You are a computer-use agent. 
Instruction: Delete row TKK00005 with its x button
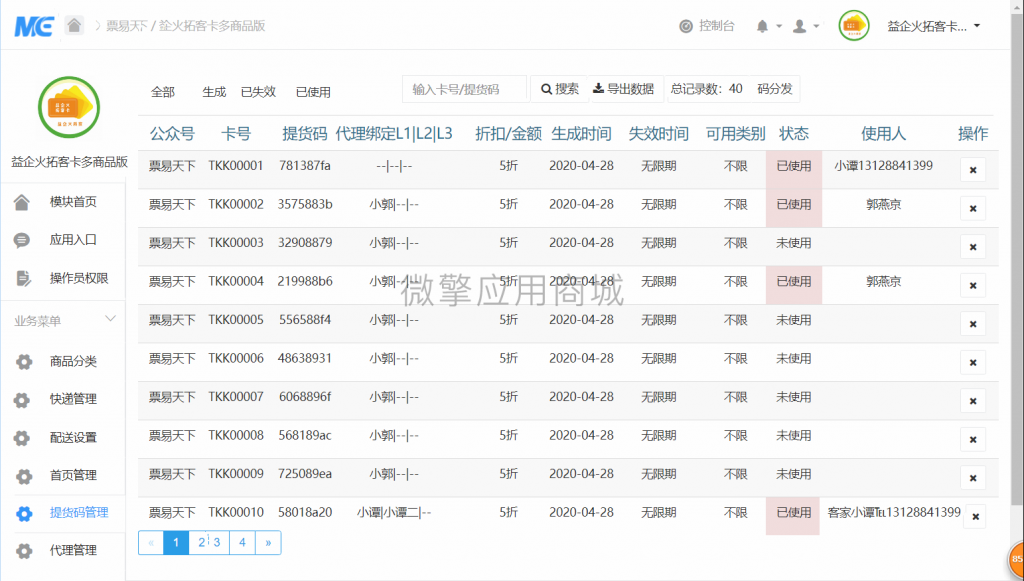[x=973, y=324]
